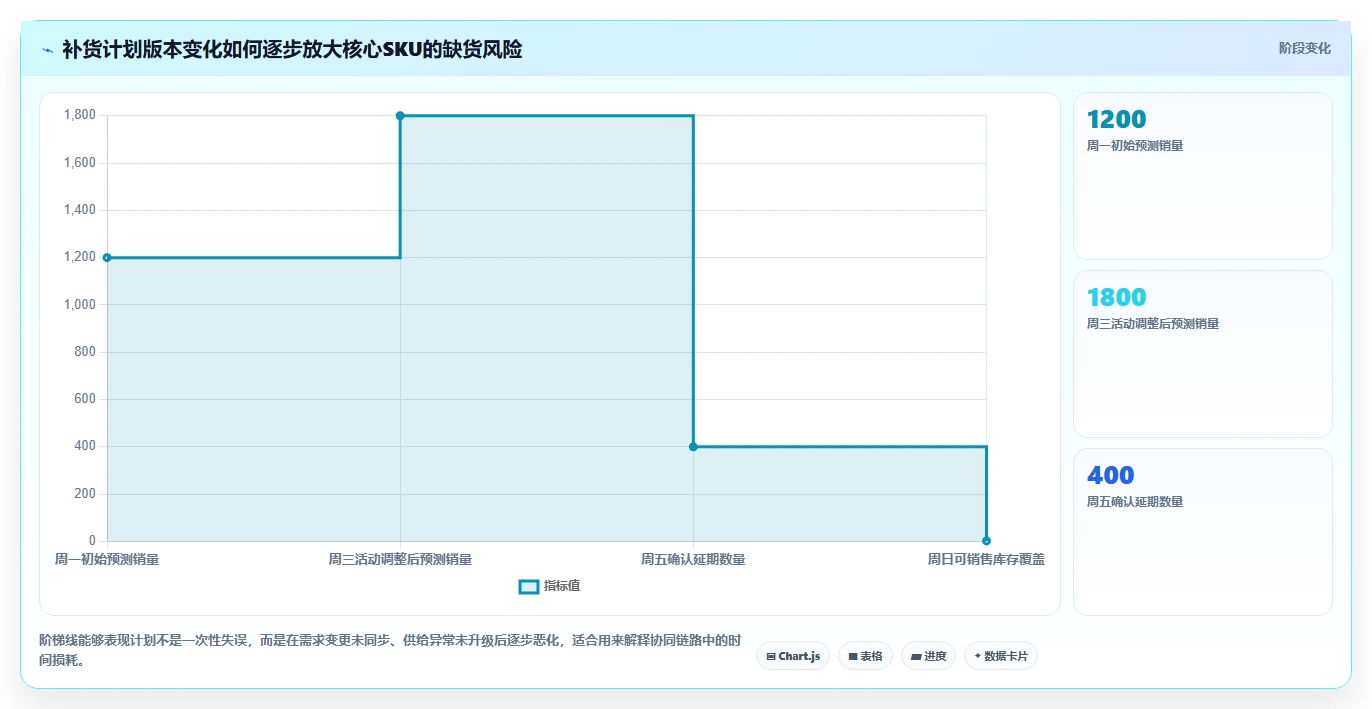Click the 指标值 legend color box
This screenshot has width=1372, height=709.
pos(529,586)
